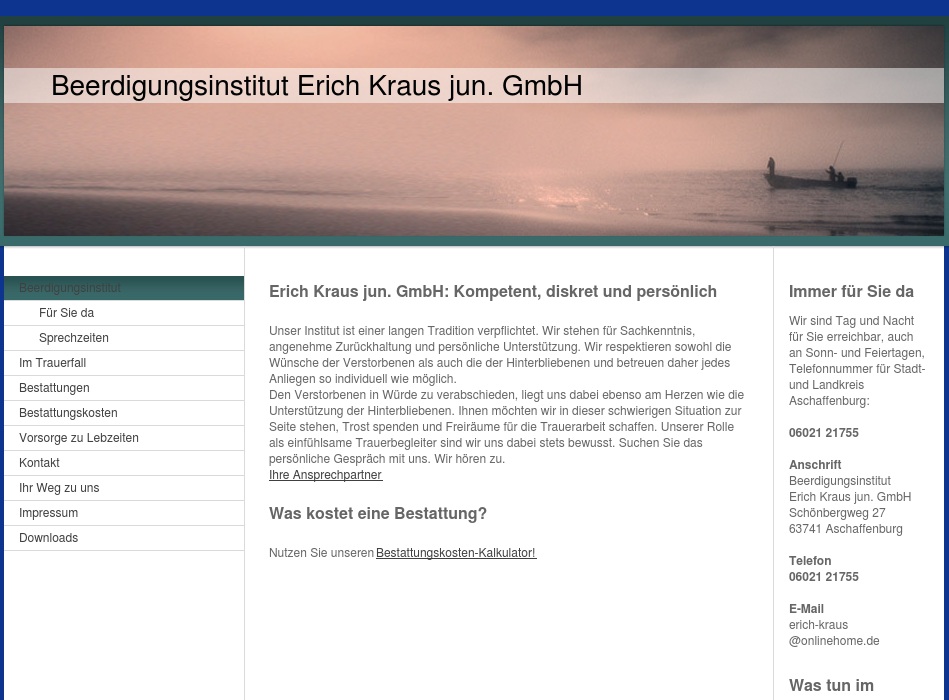Image resolution: width=949 pixels, height=700 pixels.
Task: Navigate to Im Trauerfall
Action: [x=52, y=362]
